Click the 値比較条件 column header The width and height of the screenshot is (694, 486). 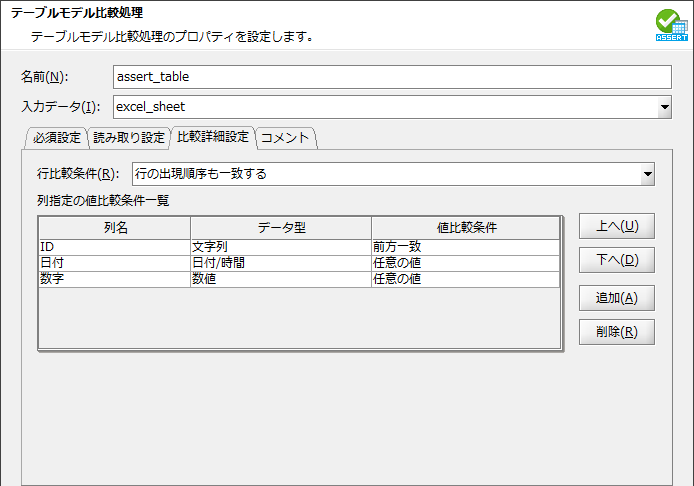click(x=465, y=228)
